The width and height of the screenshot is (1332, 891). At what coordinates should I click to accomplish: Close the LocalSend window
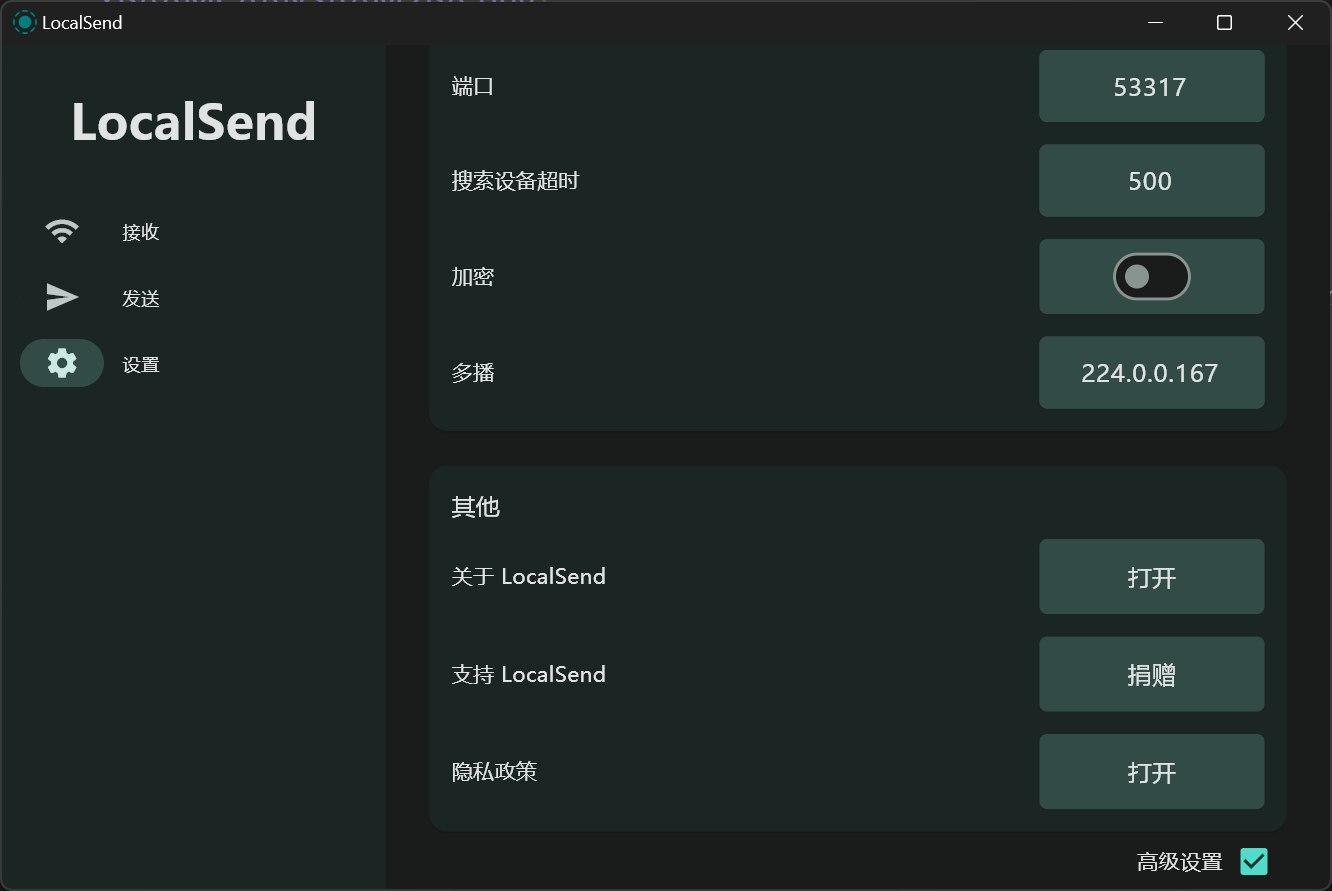point(1295,23)
